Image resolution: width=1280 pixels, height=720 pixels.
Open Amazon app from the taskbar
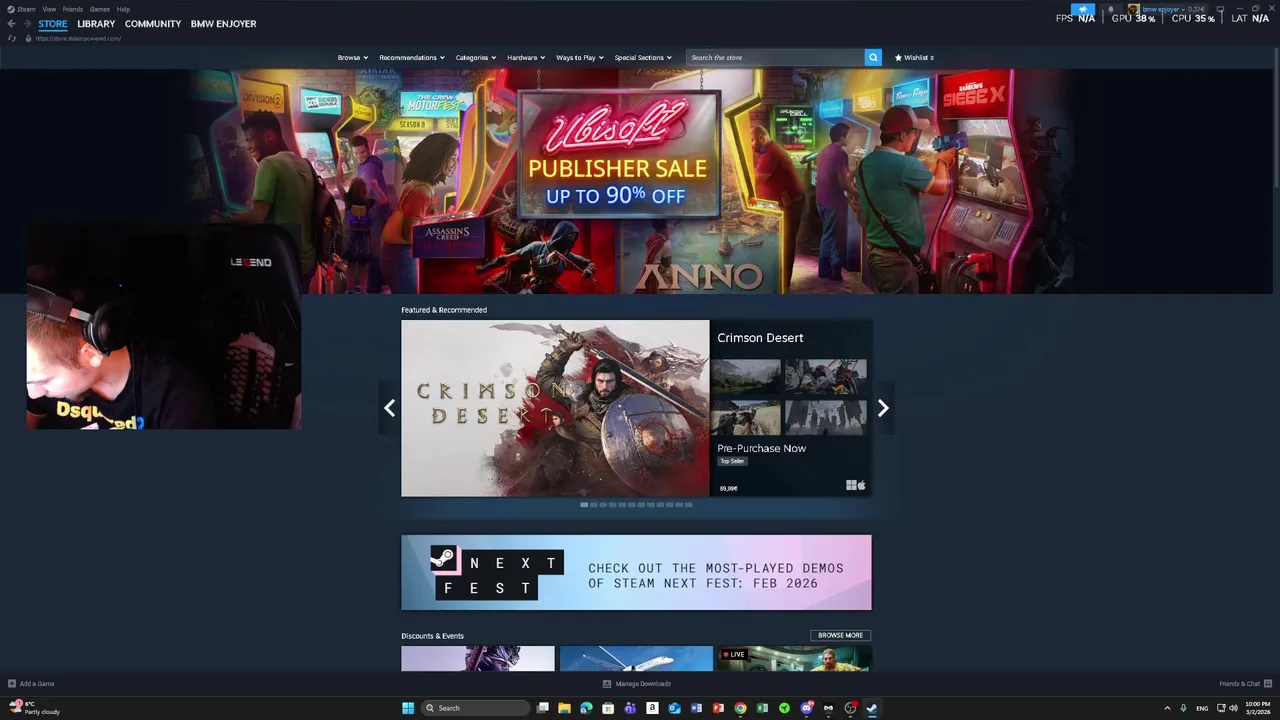652,708
